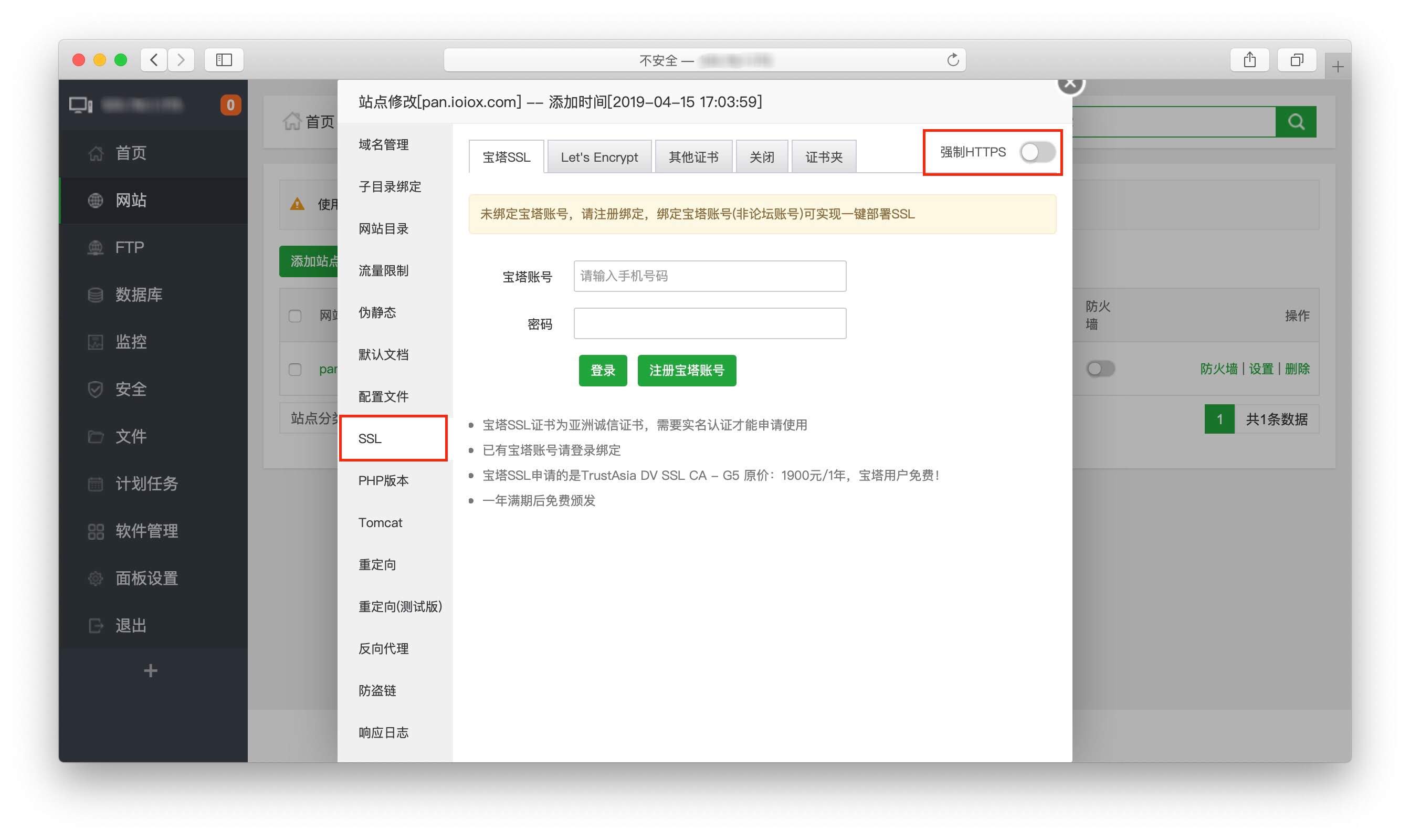Toggle the firewall switch in site row

coord(1100,369)
